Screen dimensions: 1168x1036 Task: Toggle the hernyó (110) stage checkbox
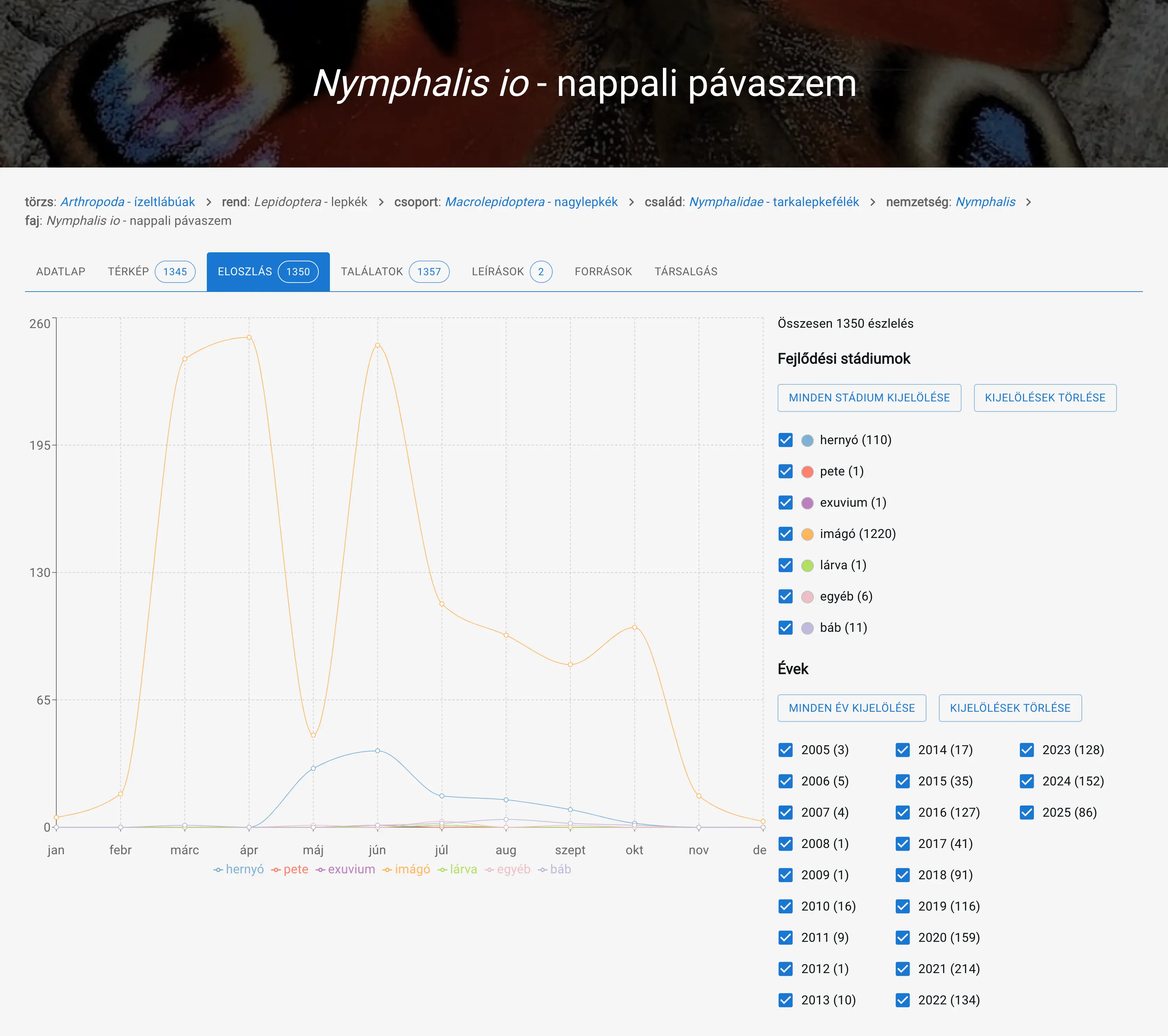pos(786,440)
